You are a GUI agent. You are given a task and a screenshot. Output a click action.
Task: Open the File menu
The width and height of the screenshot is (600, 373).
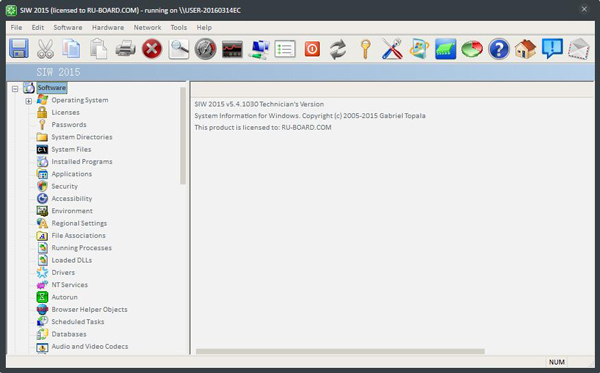(x=16, y=28)
